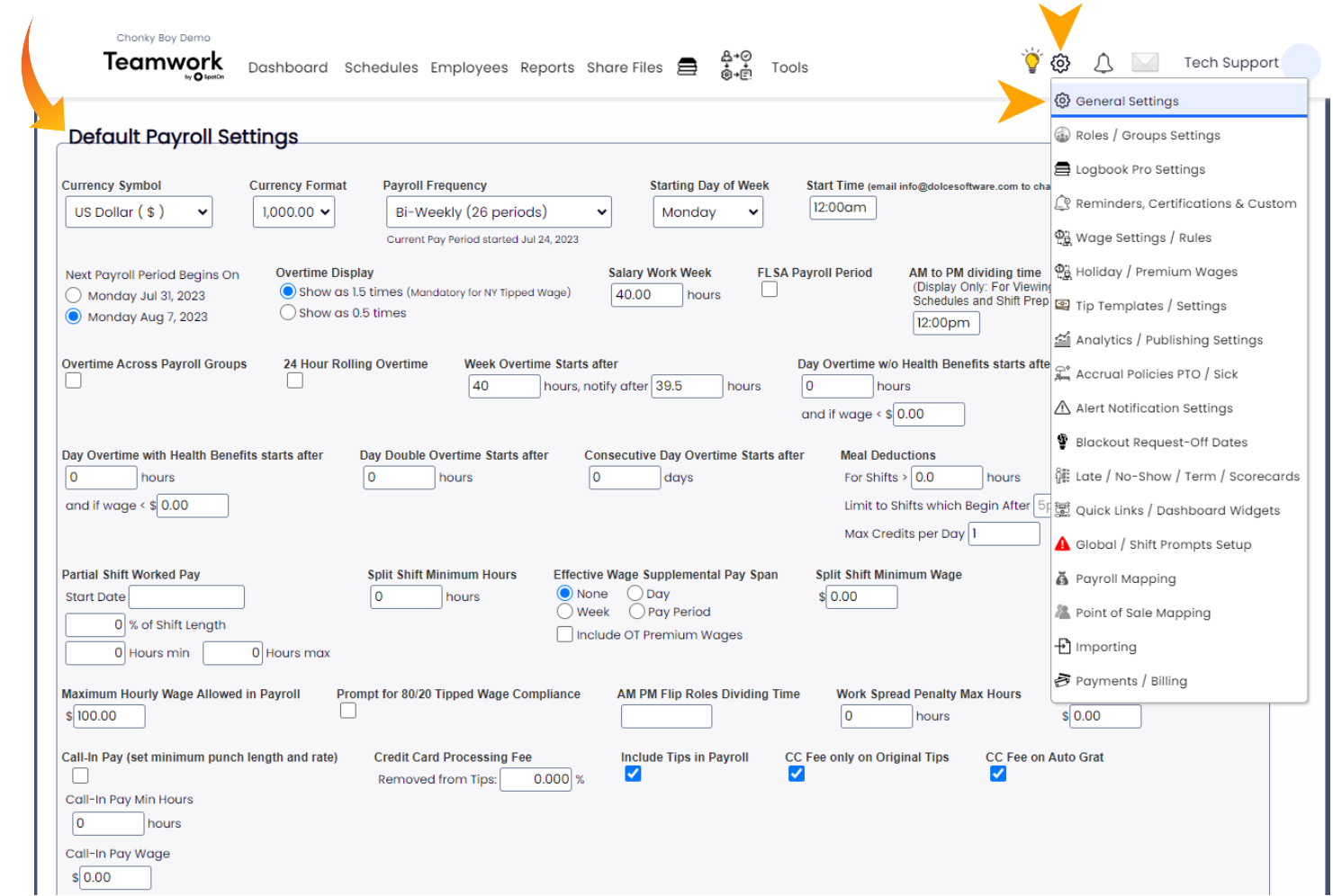The height and width of the screenshot is (896, 1333).
Task: Open the Dashboard menu
Action: click(x=288, y=67)
